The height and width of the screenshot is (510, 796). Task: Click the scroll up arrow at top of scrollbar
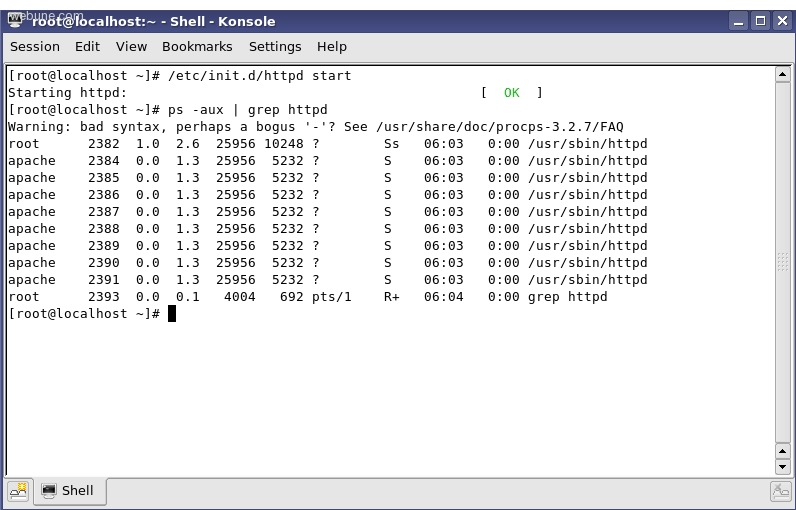tap(782, 74)
